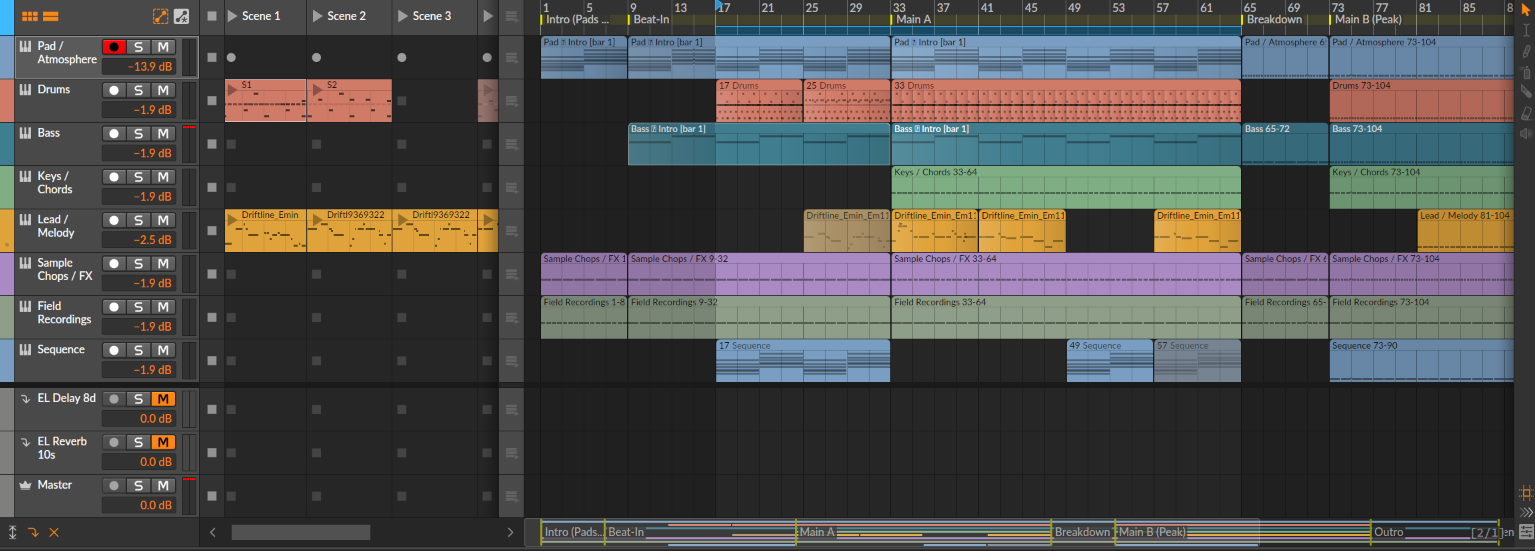The width and height of the screenshot is (1535, 551).
Task: Launch Scene 2
Action: (x=318, y=16)
